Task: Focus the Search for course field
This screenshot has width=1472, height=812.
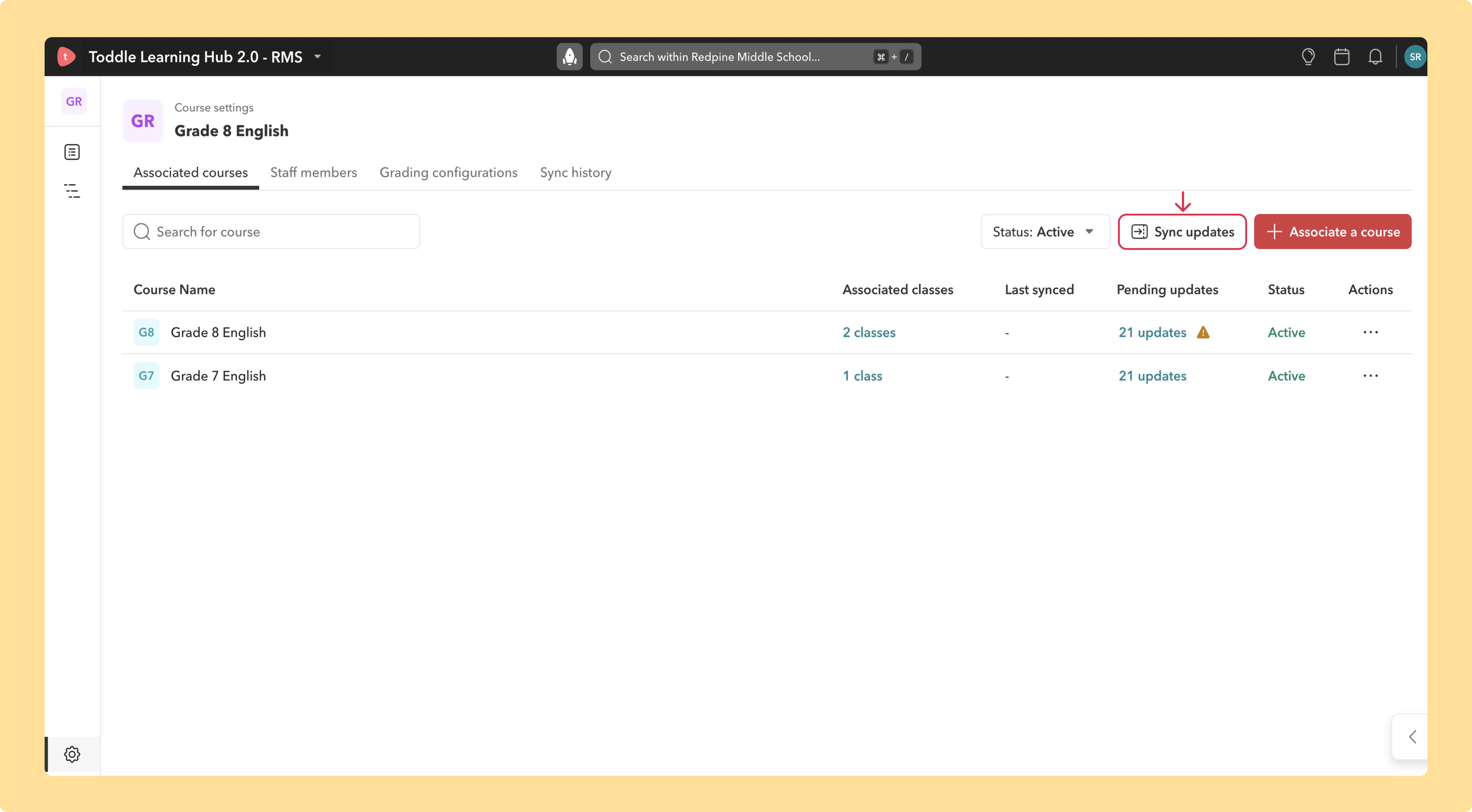Action: pos(271,231)
